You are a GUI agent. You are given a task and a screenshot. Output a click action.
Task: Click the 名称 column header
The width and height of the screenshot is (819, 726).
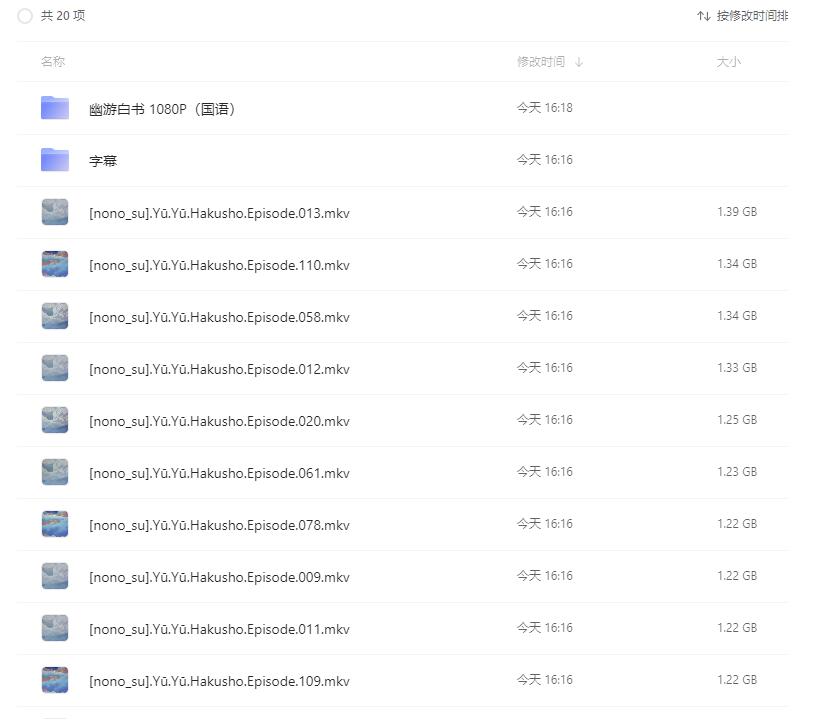coord(50,61)
